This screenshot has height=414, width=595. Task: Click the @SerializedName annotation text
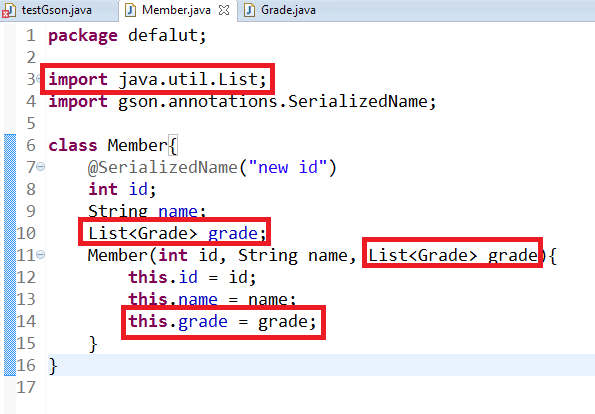point(162,167)
